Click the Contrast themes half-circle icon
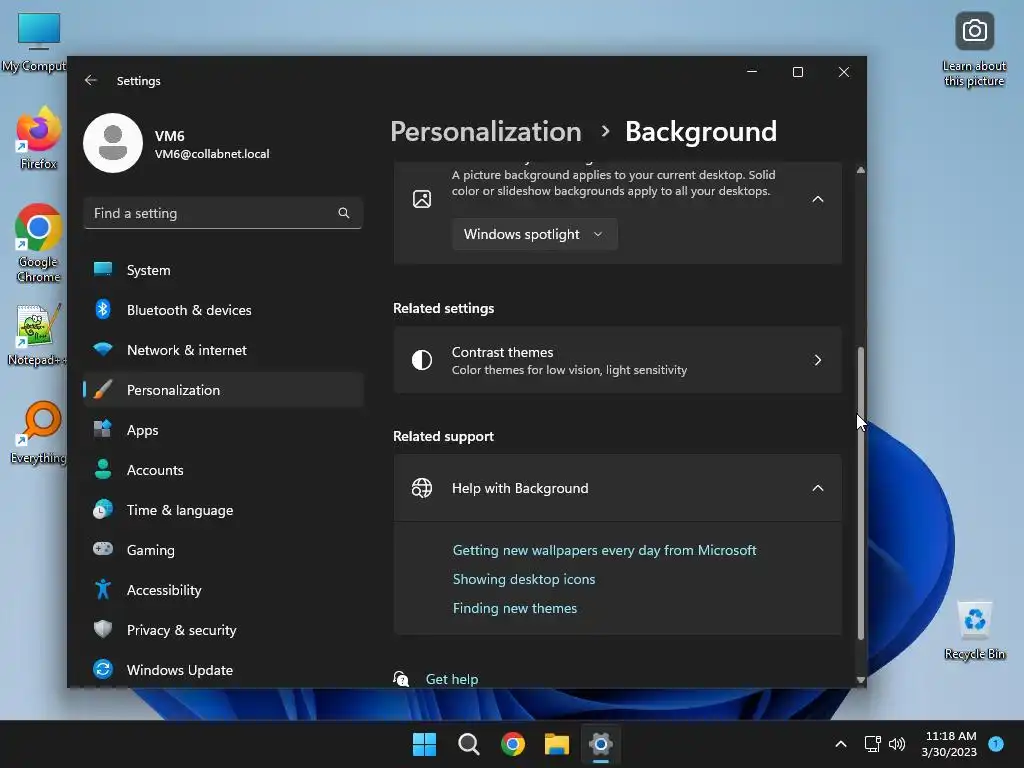 (x=422, y=360)
